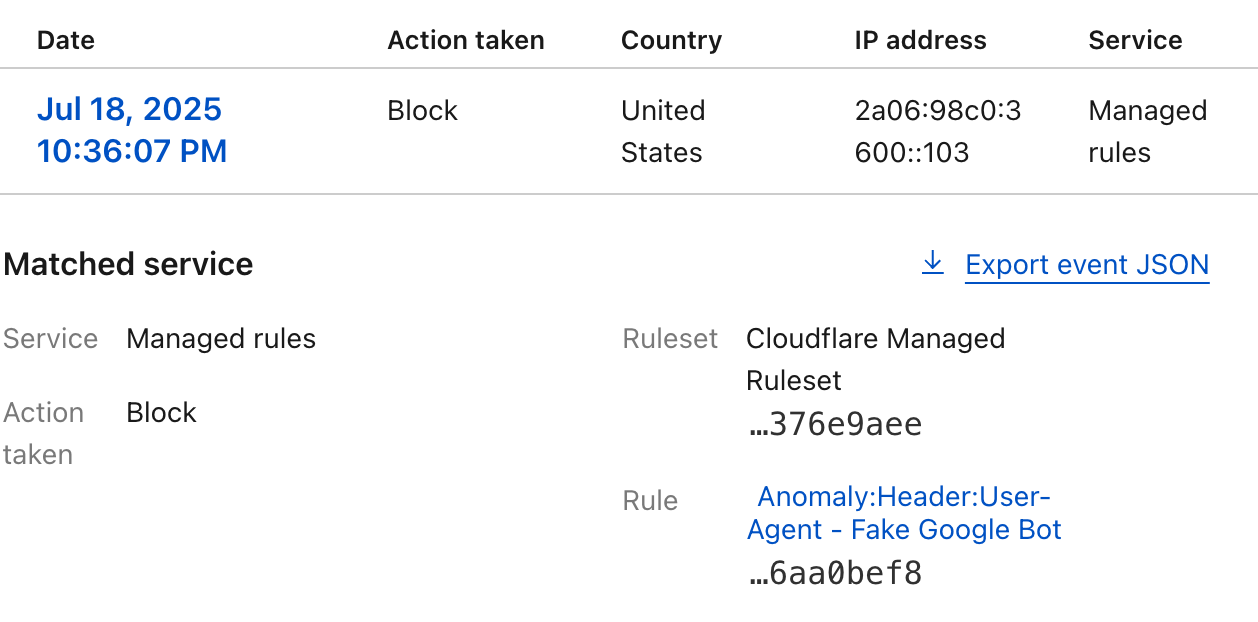The height and width of the screenshot is (622, 1258).
Task: Click the Action taken column header
Action: tap(466, 40)
